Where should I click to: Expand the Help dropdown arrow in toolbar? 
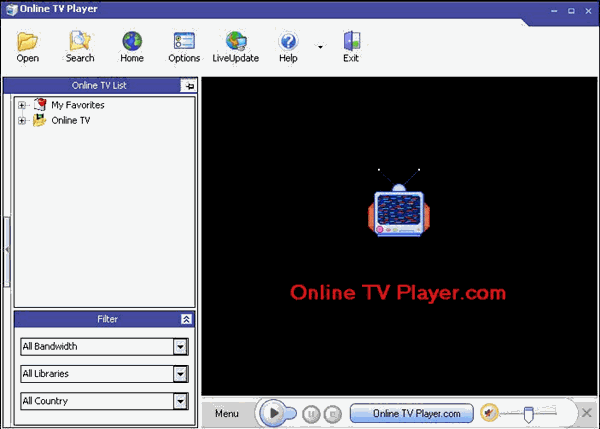click(320, 47)
